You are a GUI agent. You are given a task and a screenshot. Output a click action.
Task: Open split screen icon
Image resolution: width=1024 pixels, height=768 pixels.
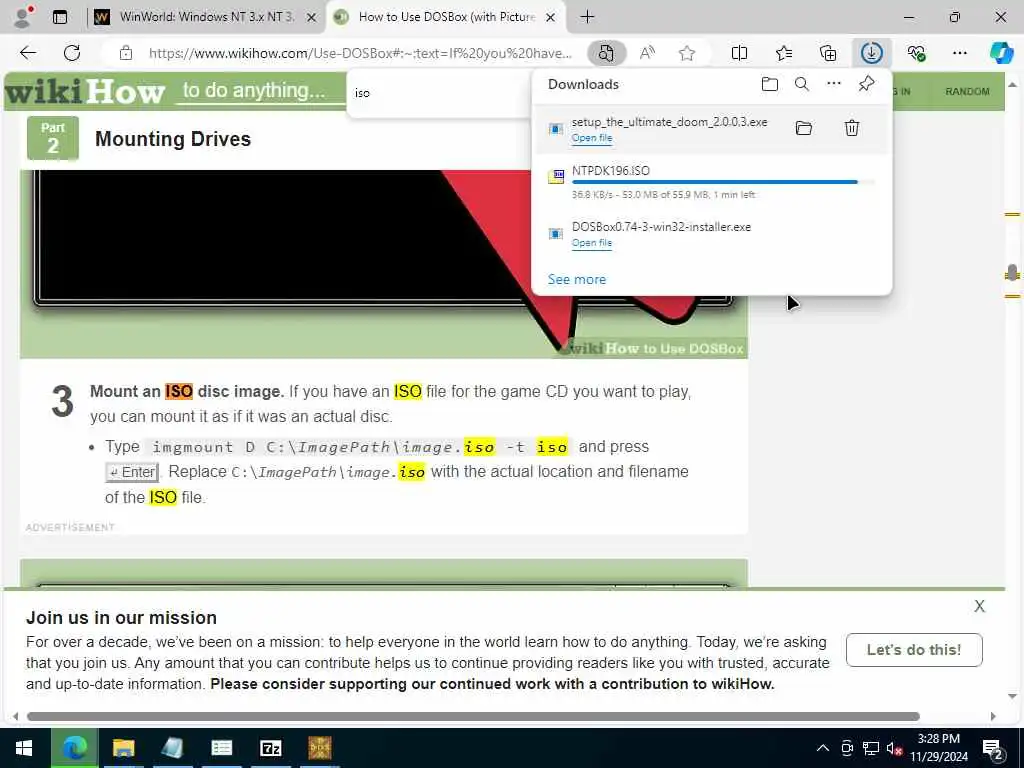coord(739,53)
